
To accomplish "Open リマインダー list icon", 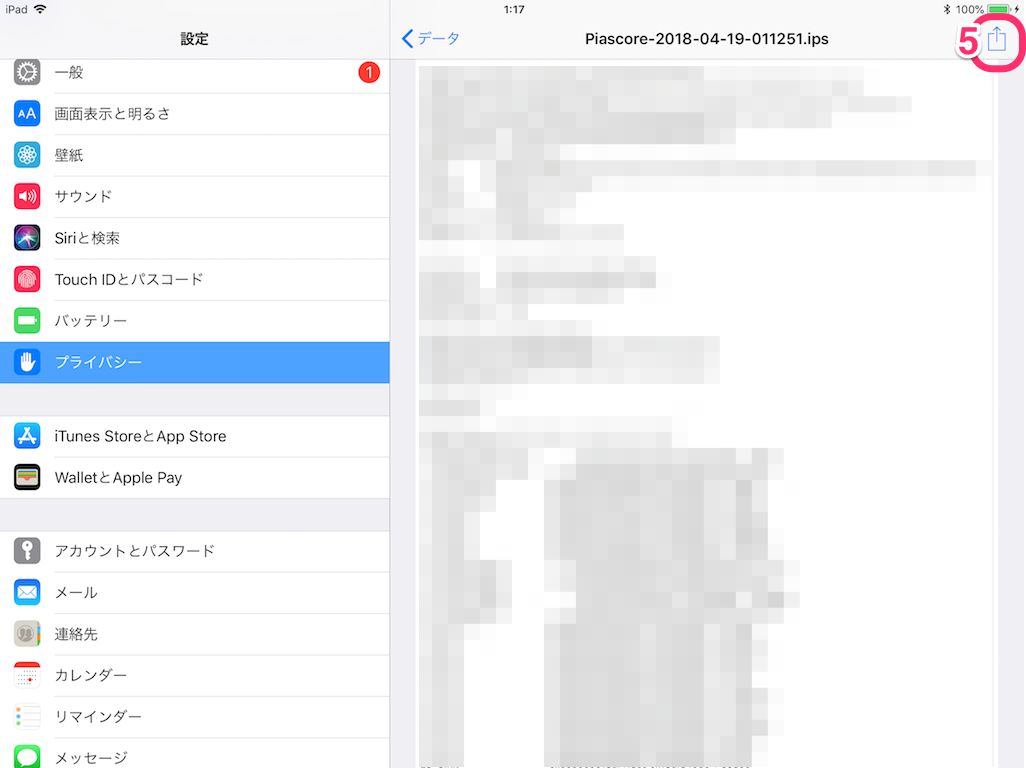I will (x=27, y=716).
